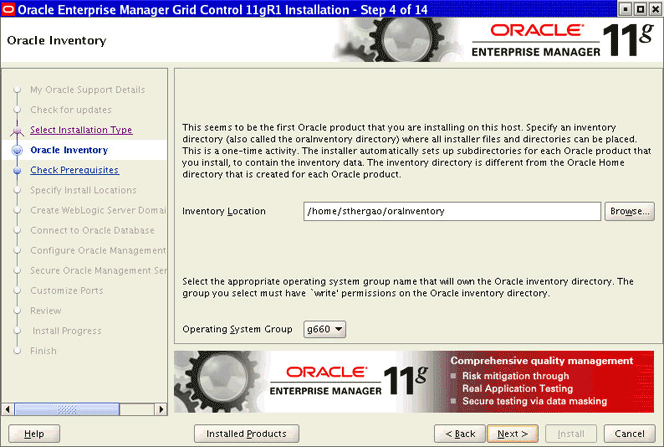Image resolution: width=664 pixels, height=447 pixels.
Task: Browse for inventory location
Action: (630, 211)
